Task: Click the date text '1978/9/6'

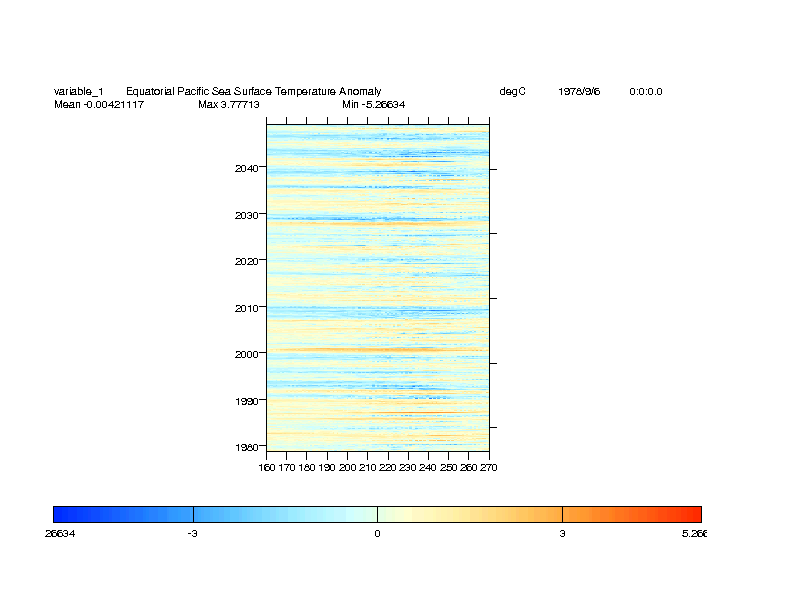Action: (x=579, y=92)
